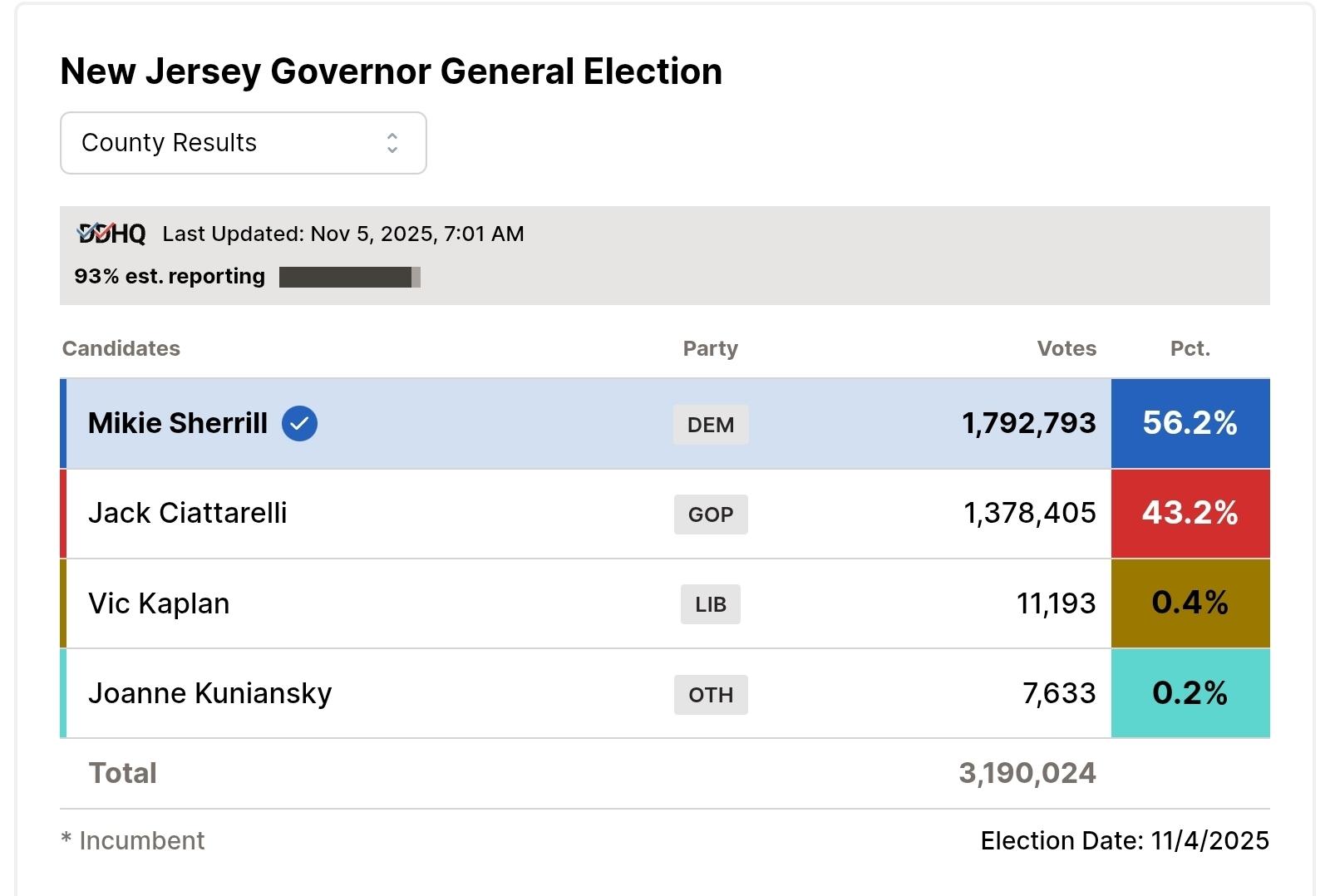Click the LIB party badge
Viewport: 1330px width, 896px height.
pyautogui.click(x=711, y=604)
